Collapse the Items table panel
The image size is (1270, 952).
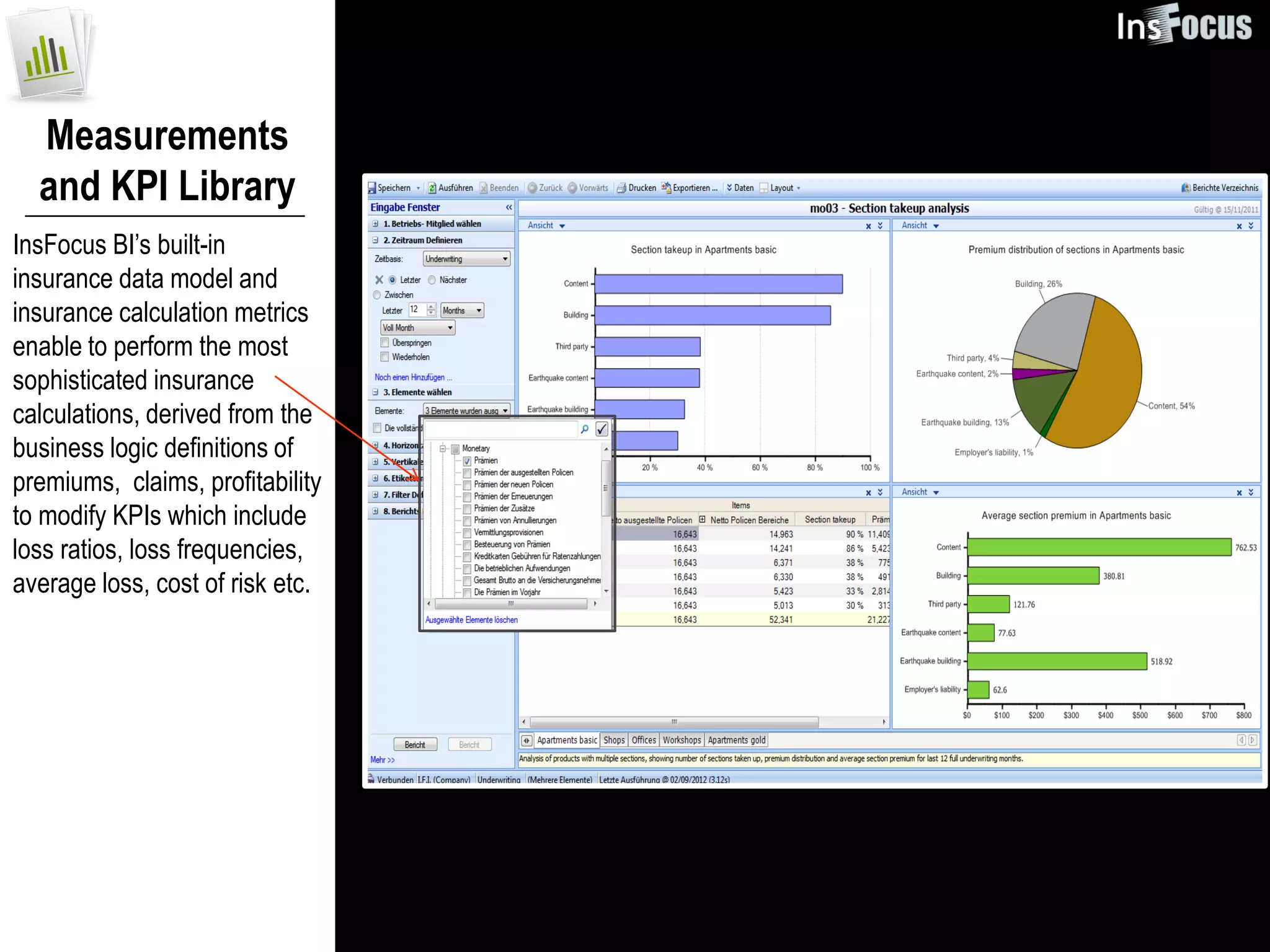(x=880, y=493)
